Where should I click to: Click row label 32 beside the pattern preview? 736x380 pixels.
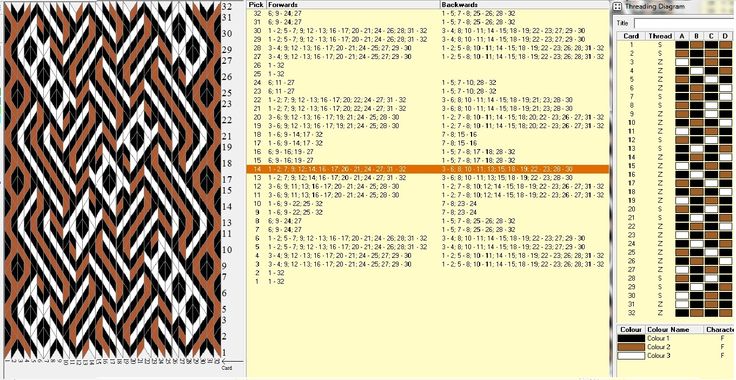pos(227,6)
